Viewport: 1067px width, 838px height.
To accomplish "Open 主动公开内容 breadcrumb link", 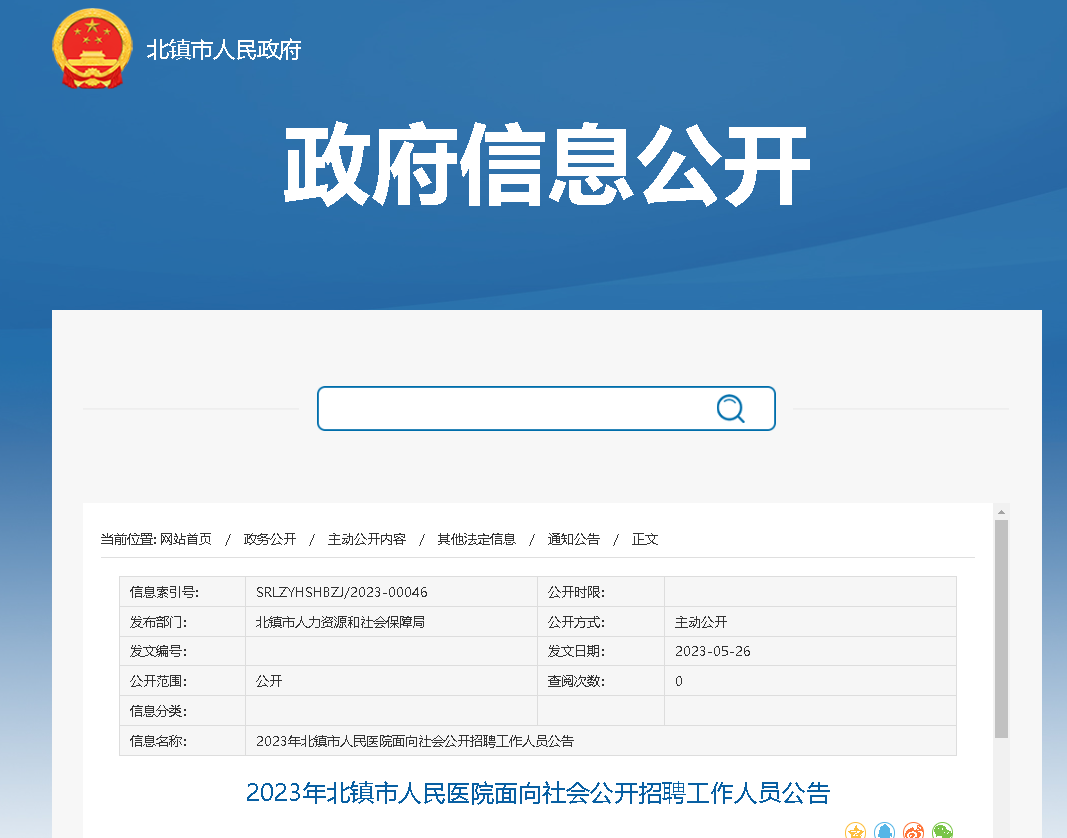I will [367, 539].
